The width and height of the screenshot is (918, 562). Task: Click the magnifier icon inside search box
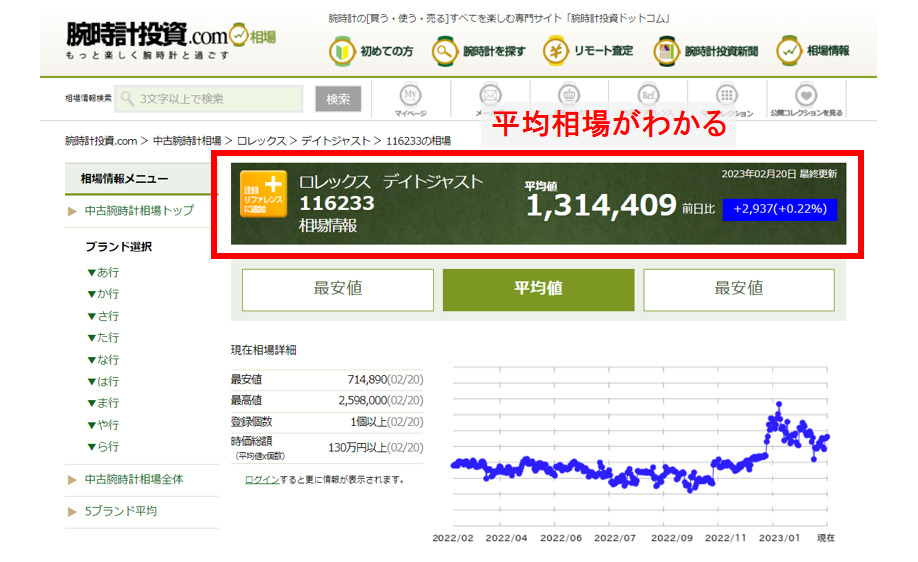pyautogui.click(x=127, y=98)
